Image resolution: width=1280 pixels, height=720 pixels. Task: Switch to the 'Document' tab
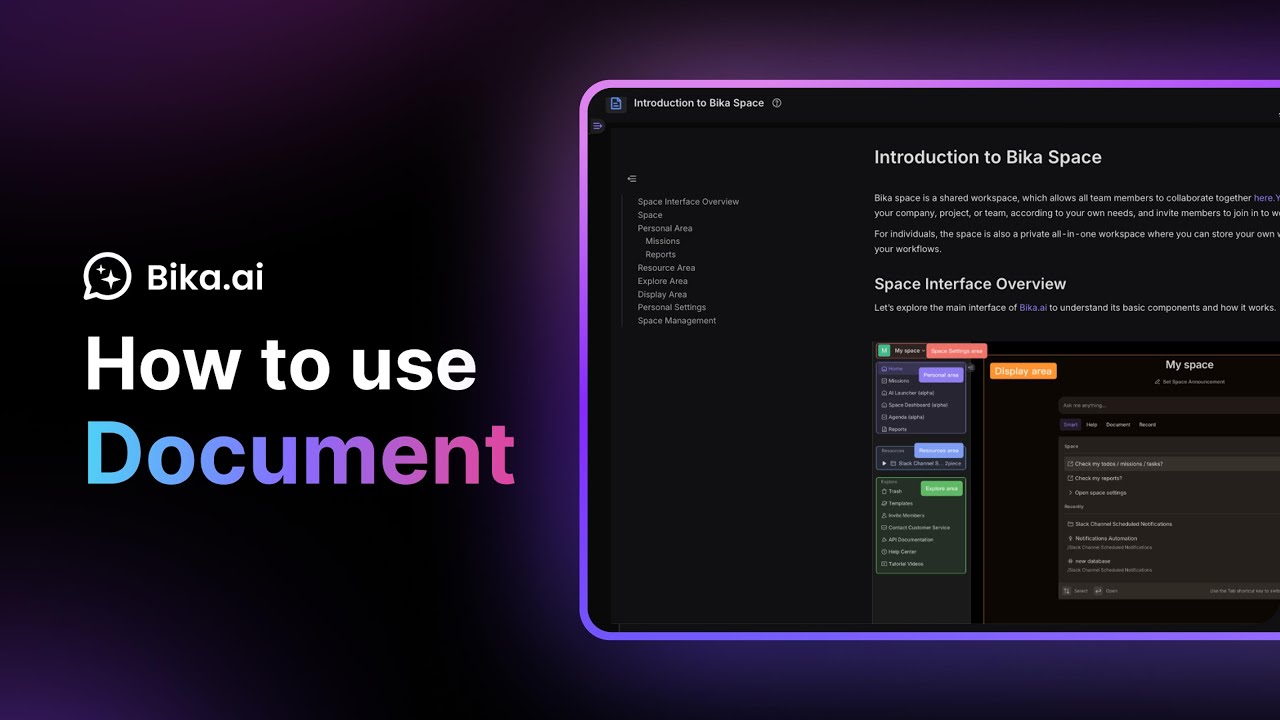point(1118,425)
